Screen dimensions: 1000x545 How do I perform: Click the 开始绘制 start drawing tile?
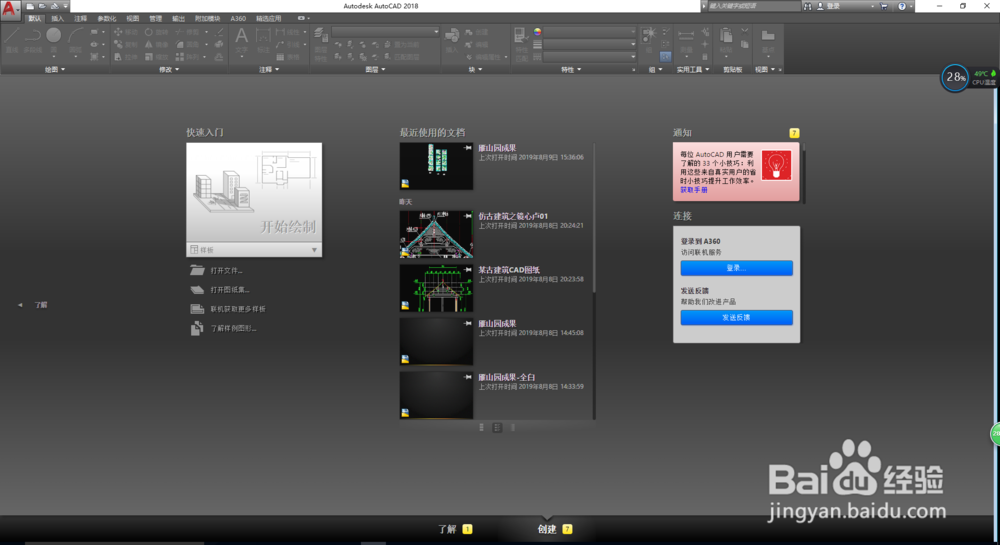[254, 193]
